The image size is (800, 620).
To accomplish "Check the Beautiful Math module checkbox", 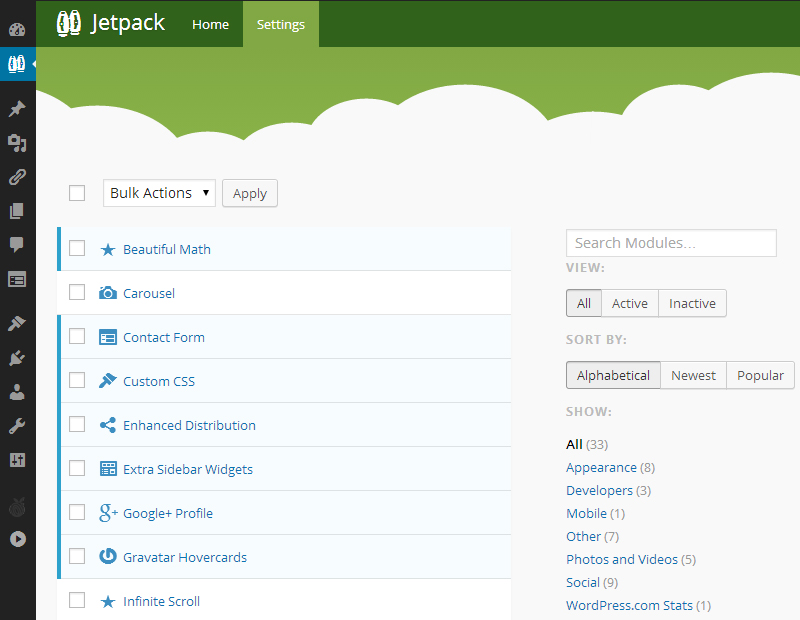I will pos(77,249).
